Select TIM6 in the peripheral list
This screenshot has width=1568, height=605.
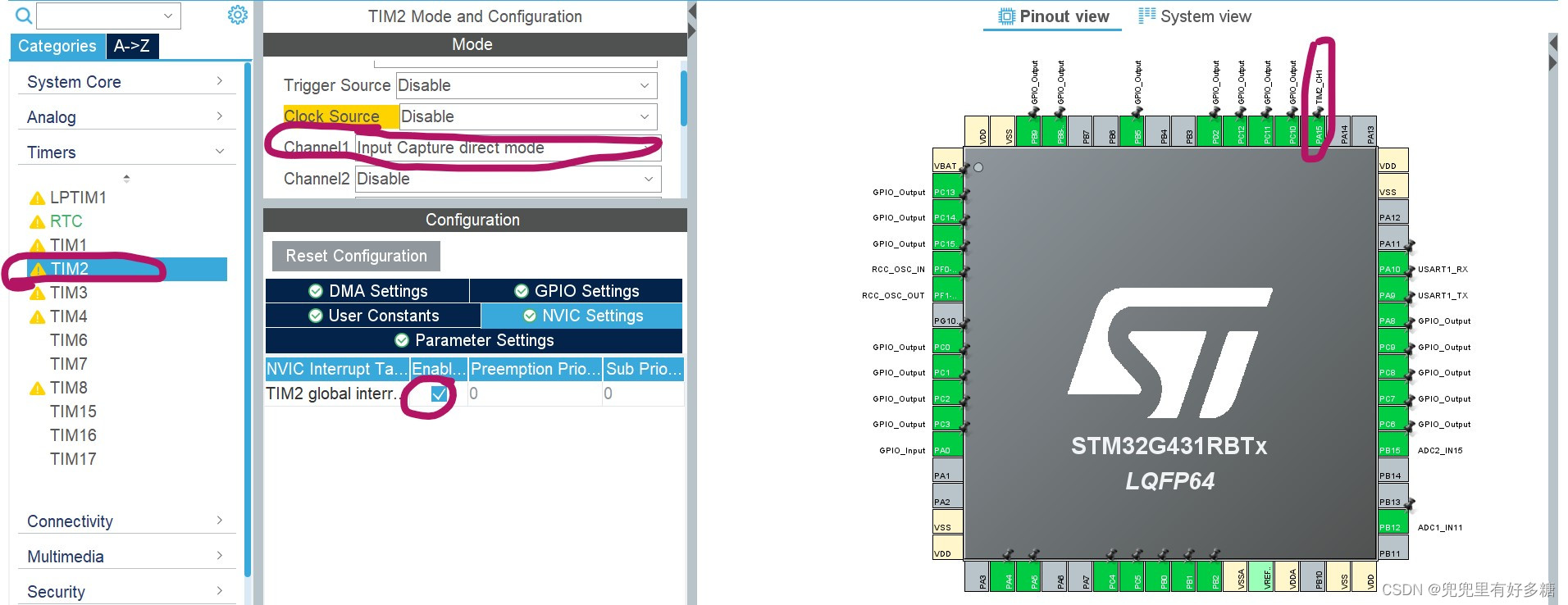tap(68, 340)
